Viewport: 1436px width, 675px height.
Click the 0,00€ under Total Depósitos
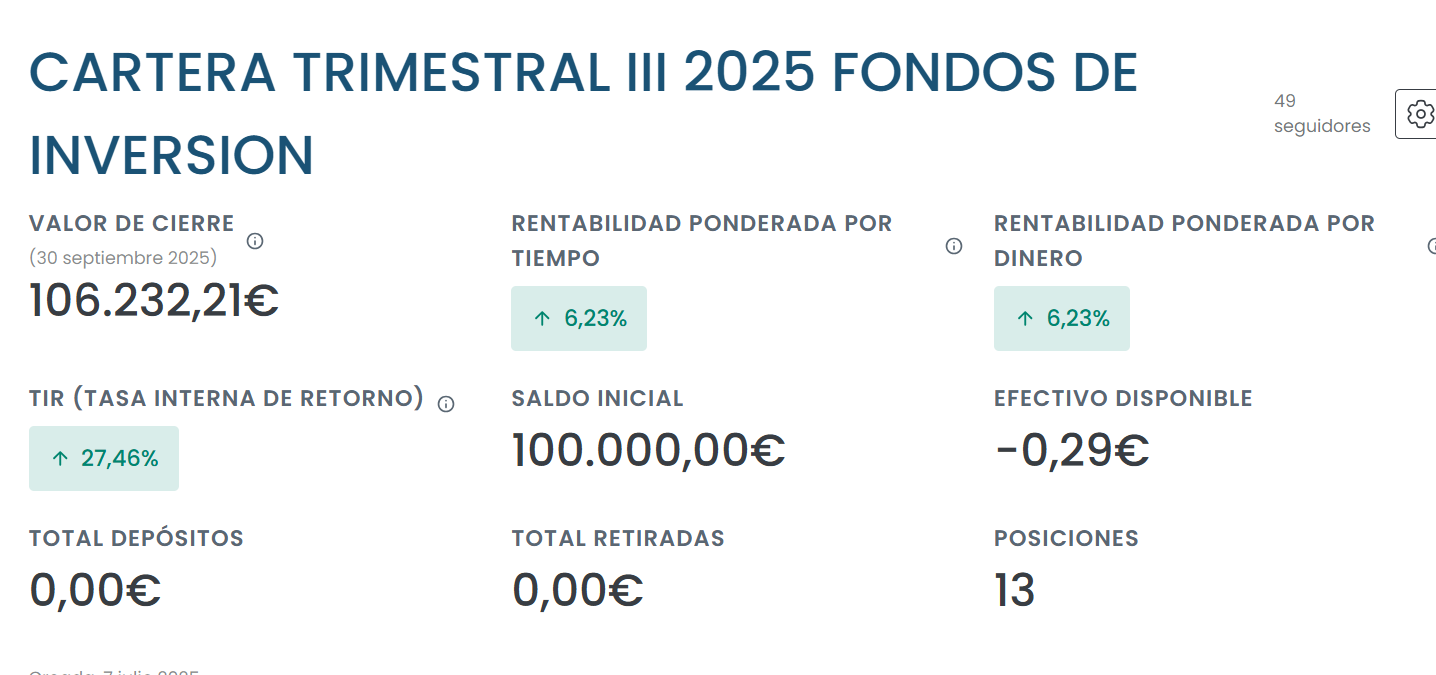click(x=95, y=590)
